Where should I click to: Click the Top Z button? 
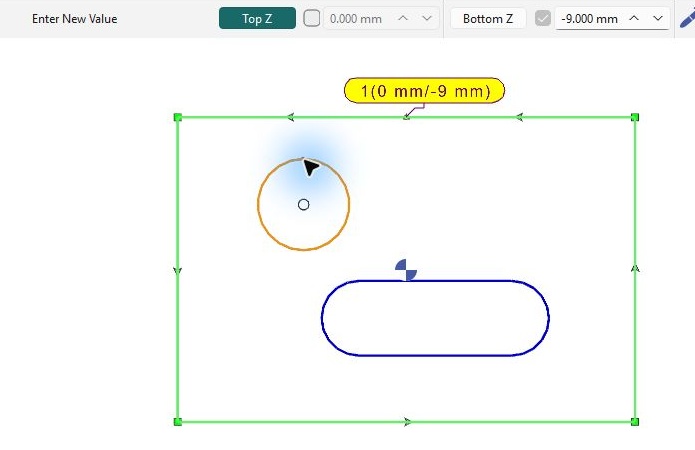257,18
